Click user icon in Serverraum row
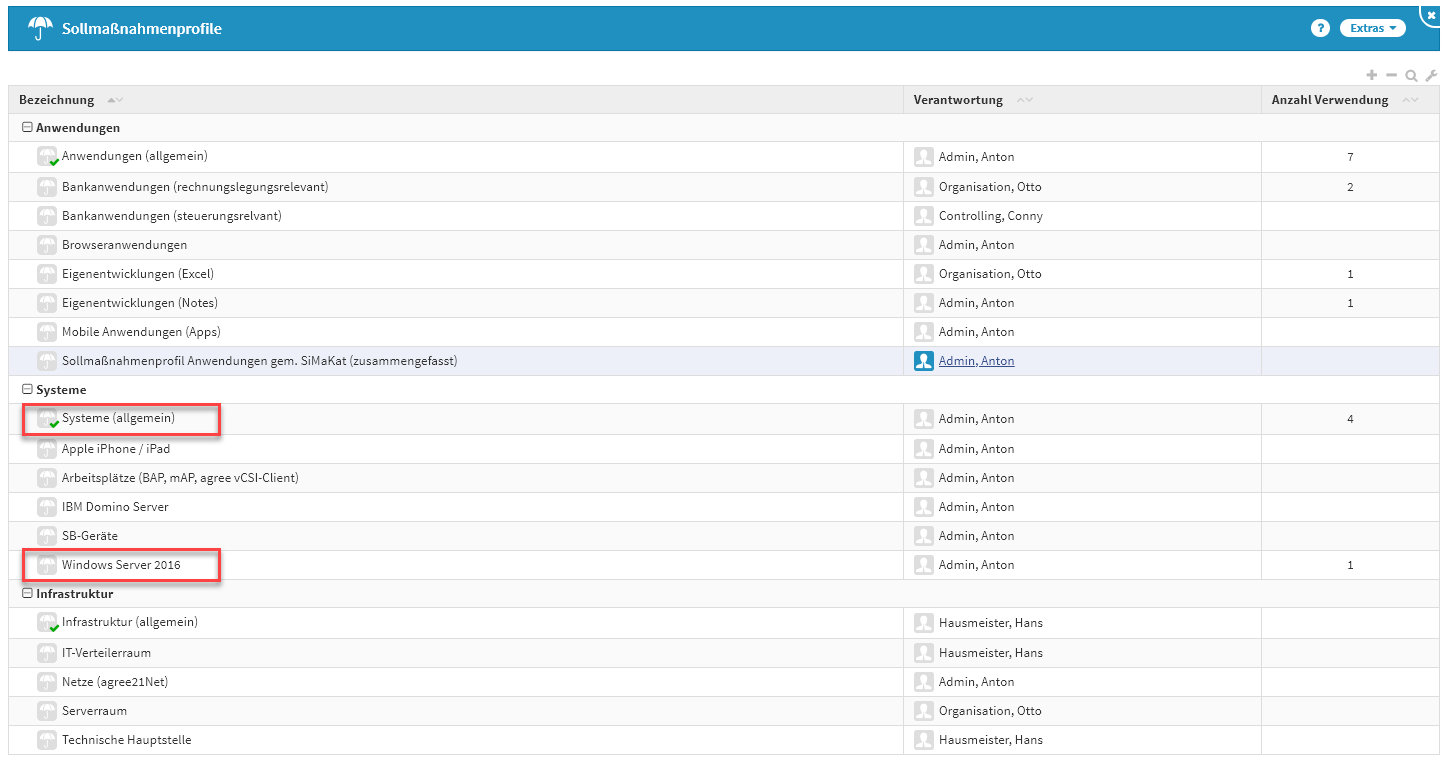 pyautogui.click(x=924, y=711)
